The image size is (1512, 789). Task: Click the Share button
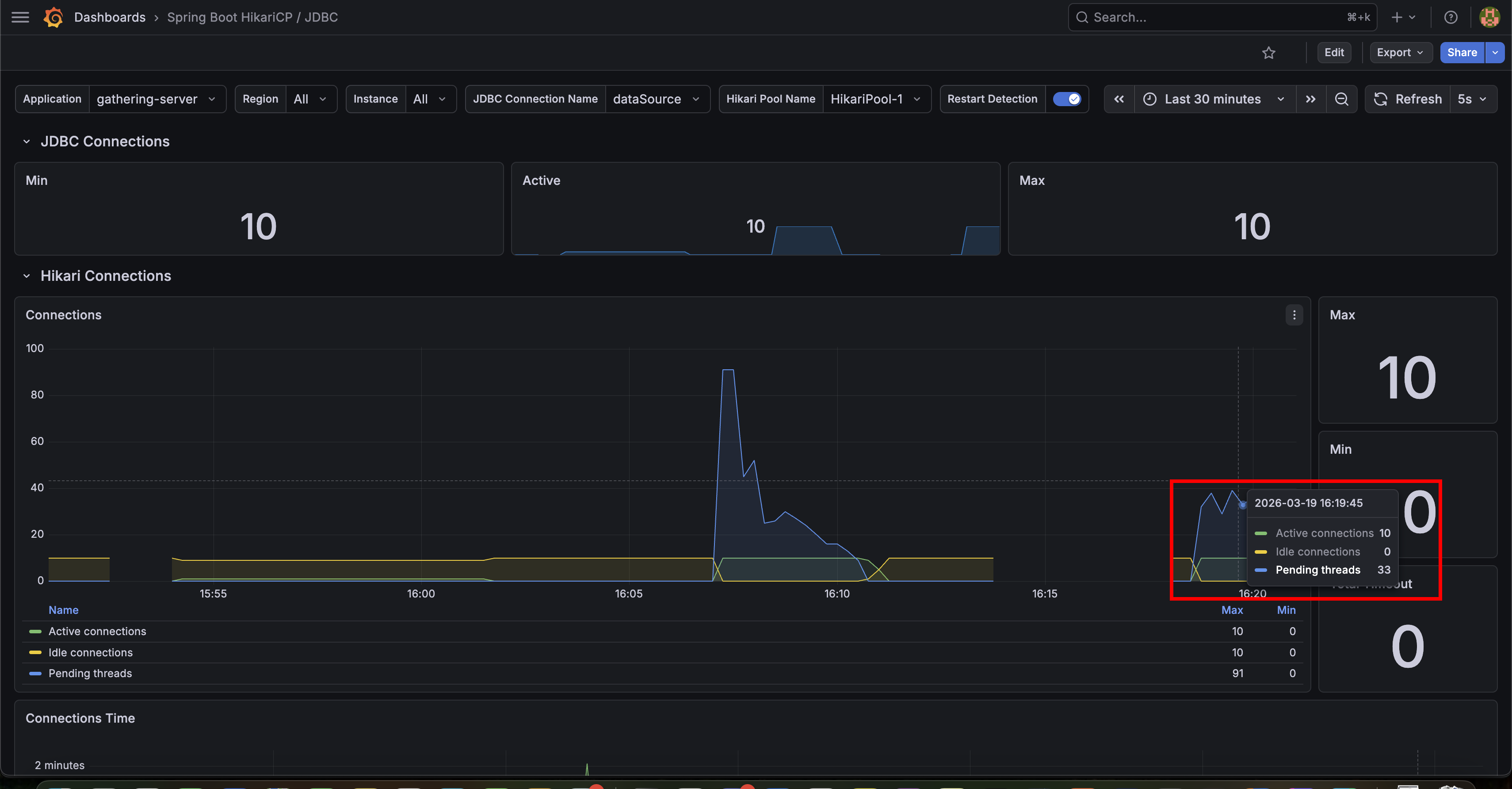coord(1462,52)
